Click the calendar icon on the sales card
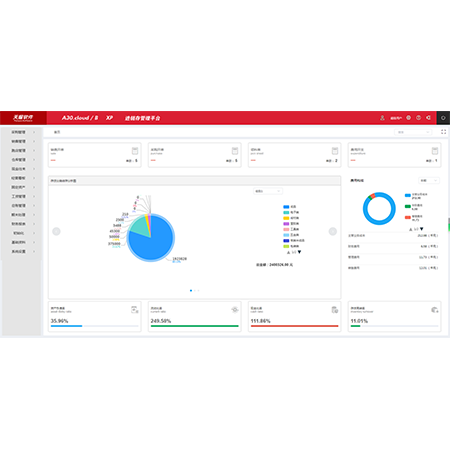450x450 pixels. coord(135,151)
